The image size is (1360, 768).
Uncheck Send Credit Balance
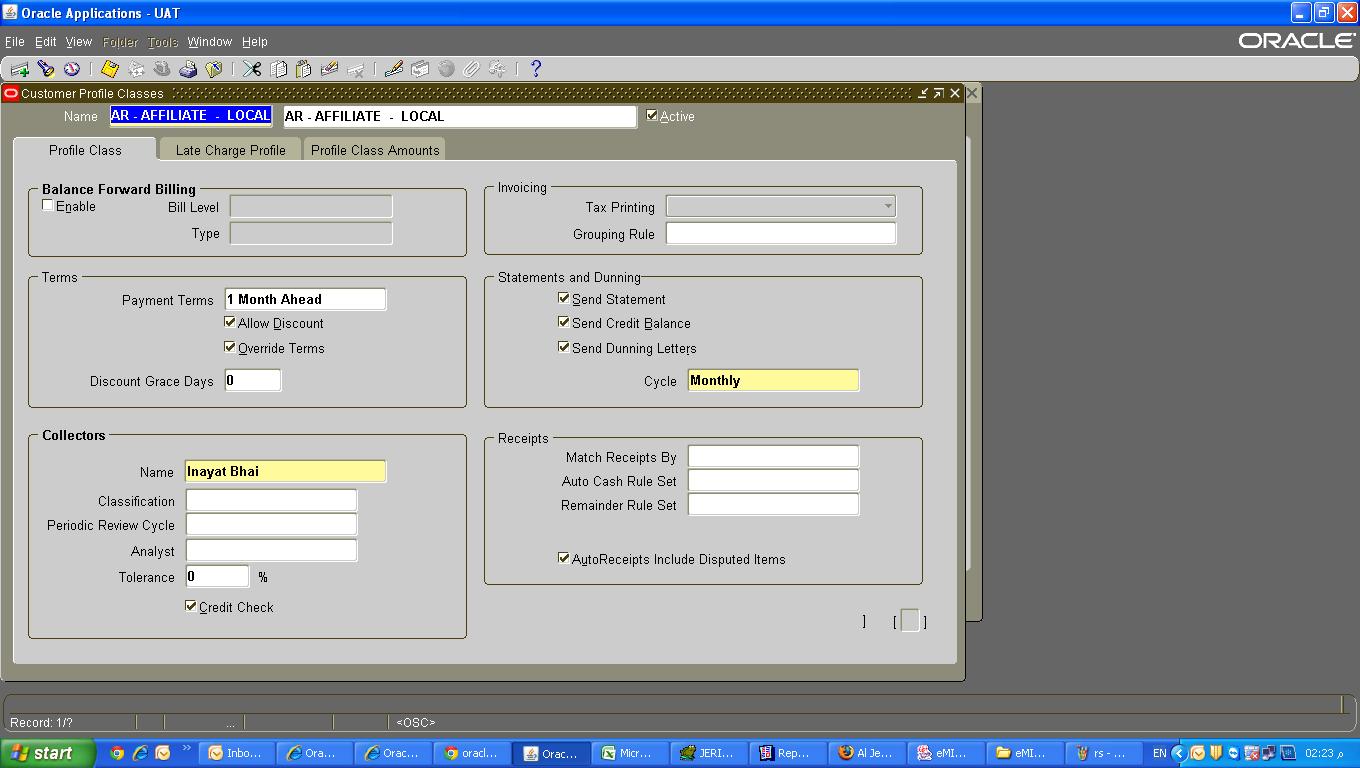point(564,322)
